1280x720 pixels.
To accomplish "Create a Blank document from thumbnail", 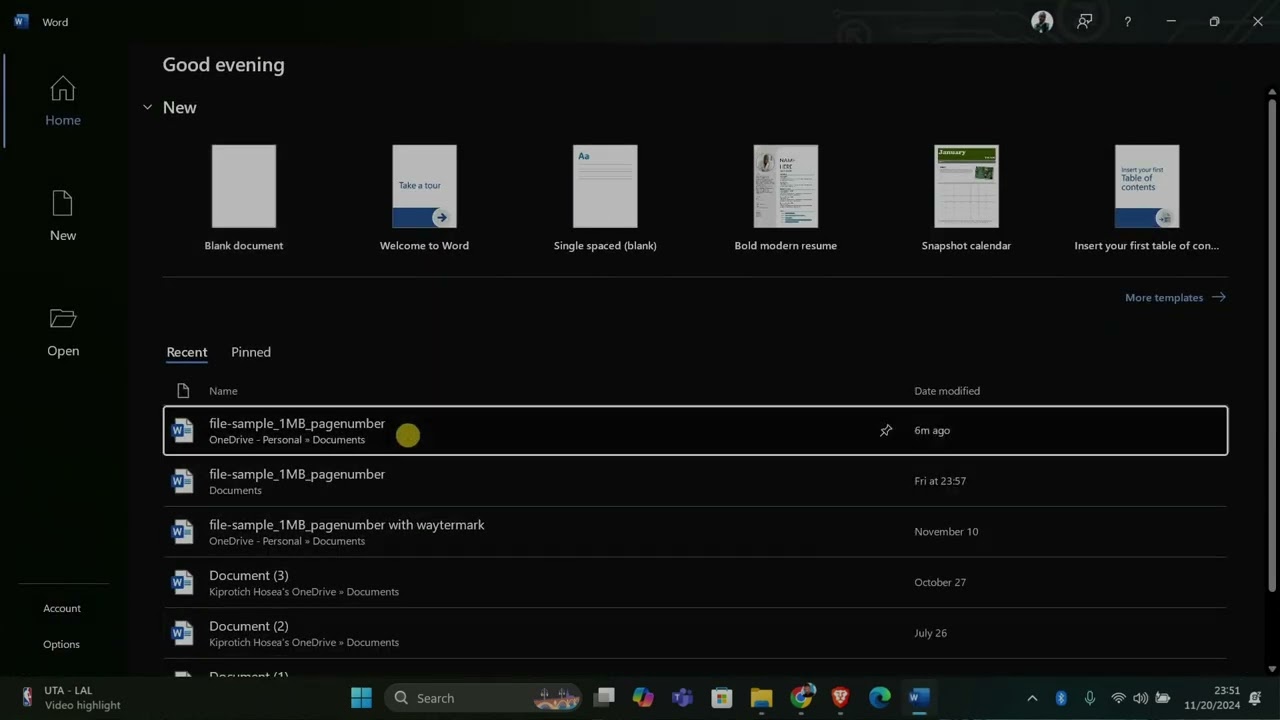I will click(x=244, y=186).
